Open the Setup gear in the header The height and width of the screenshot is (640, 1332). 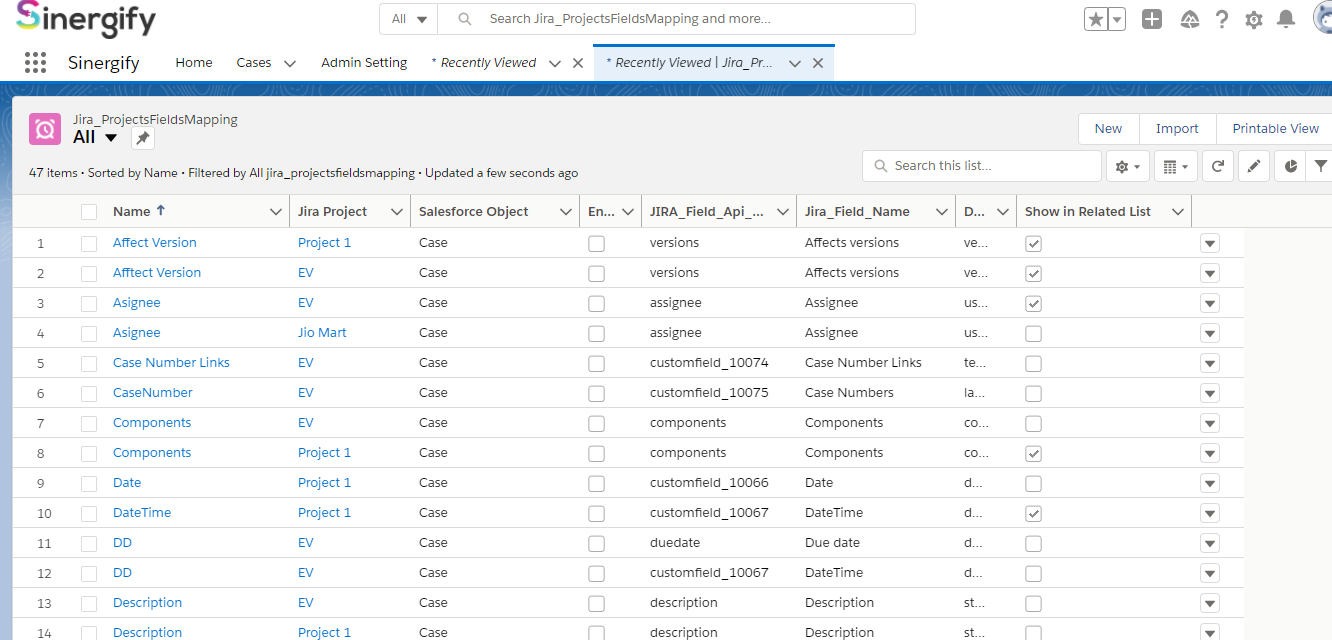click(x=1253, y=19)
